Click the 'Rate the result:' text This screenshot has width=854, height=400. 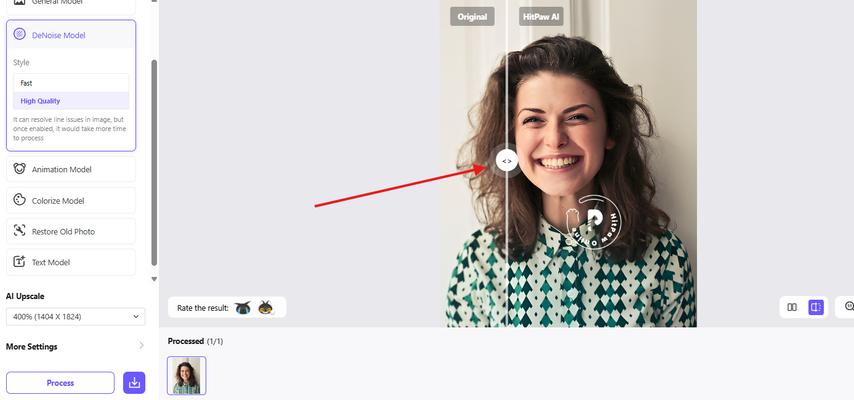pyautogui.click(x=203, y=308)
